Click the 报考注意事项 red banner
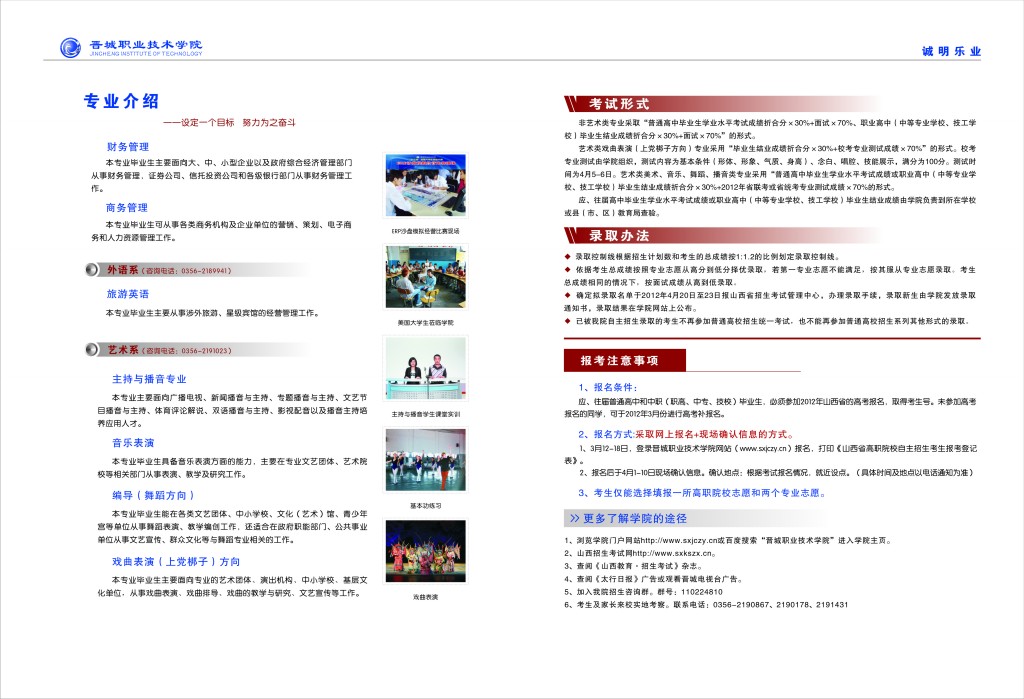This screenshot has width=1024, height=699. pos(625,361)
